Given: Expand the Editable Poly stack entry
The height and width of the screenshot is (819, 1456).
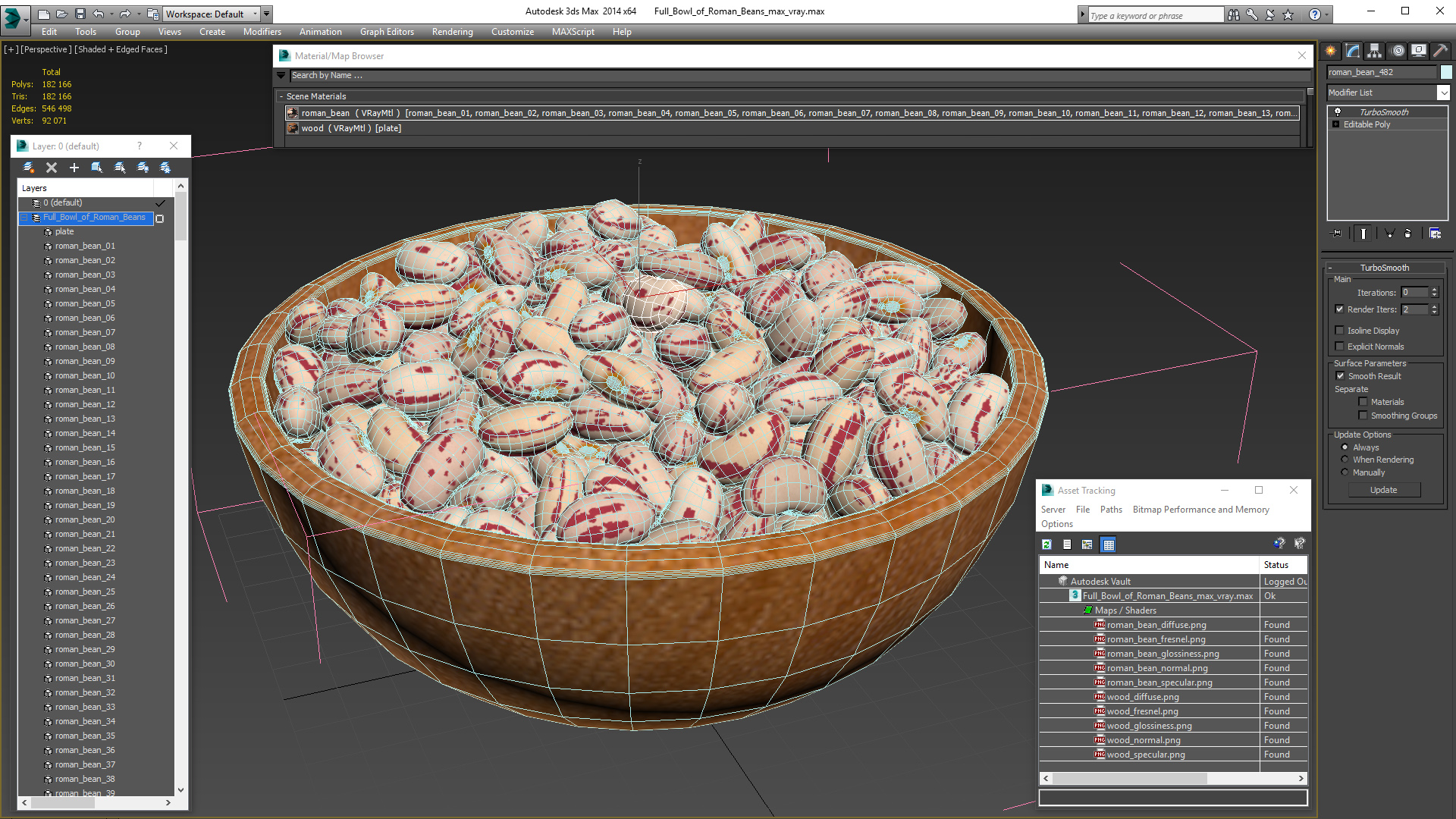Looking at the screenshot, I should pos(1335,124).
